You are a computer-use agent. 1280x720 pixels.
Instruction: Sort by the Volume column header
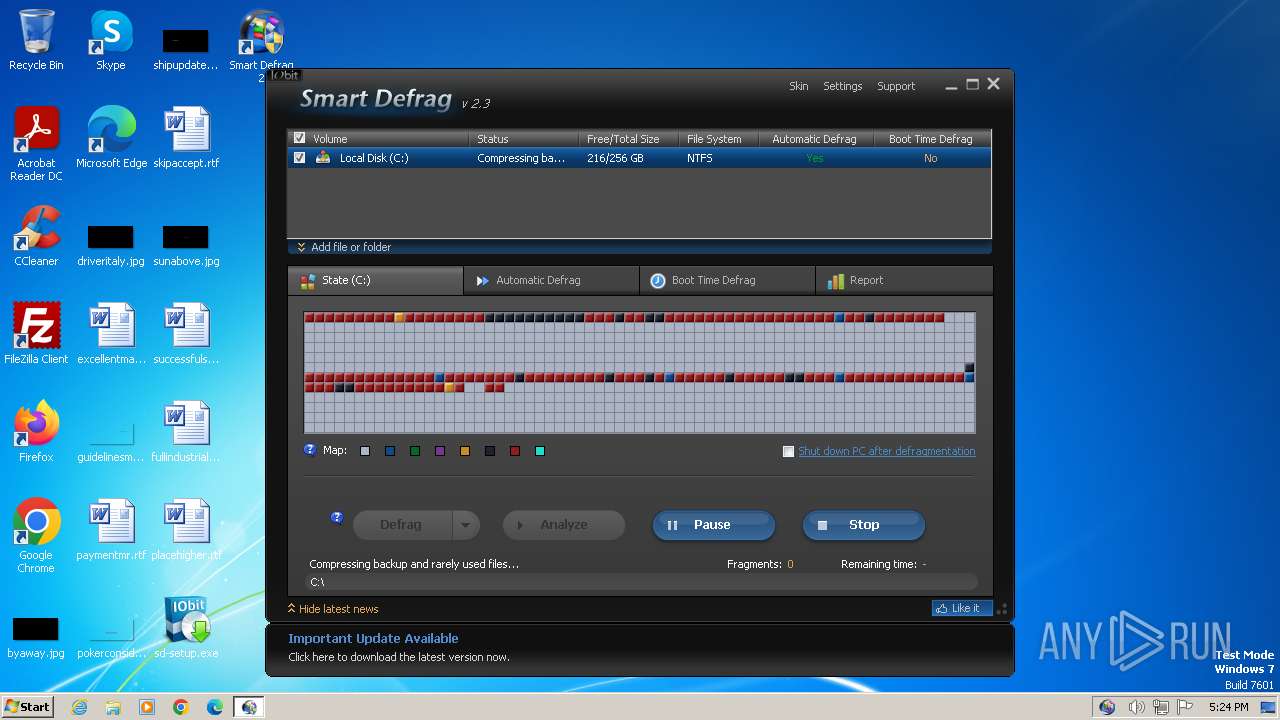[x=388, y=139]
